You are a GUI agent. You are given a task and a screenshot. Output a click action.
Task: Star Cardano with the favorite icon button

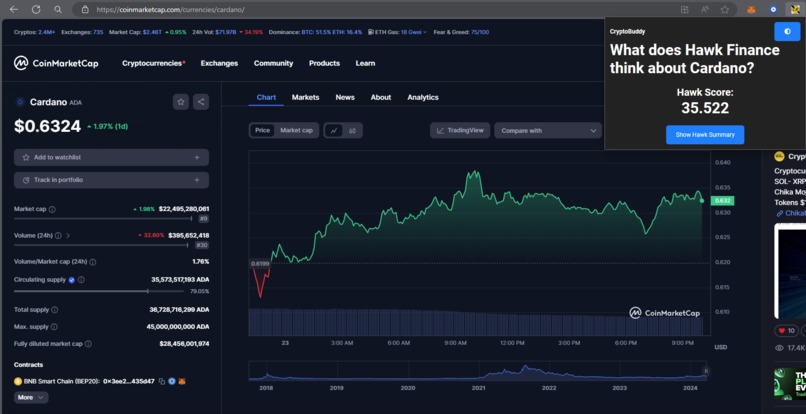[181, 102]
